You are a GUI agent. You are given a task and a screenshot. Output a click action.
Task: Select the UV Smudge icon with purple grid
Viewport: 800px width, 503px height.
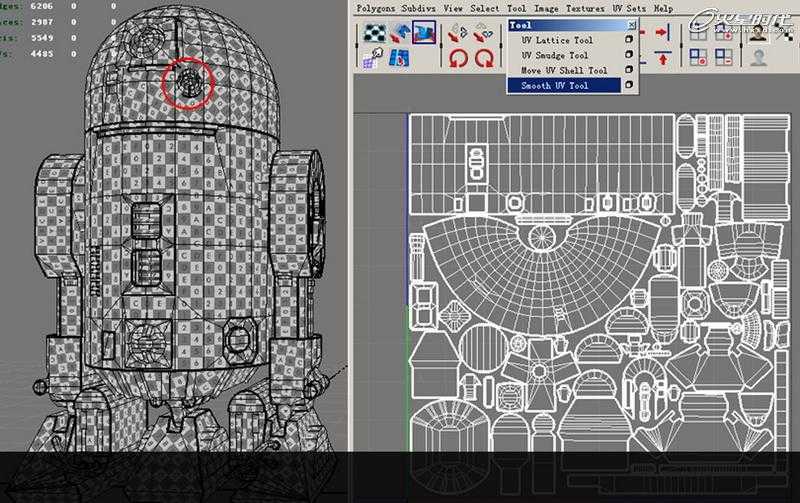point(374,58)
